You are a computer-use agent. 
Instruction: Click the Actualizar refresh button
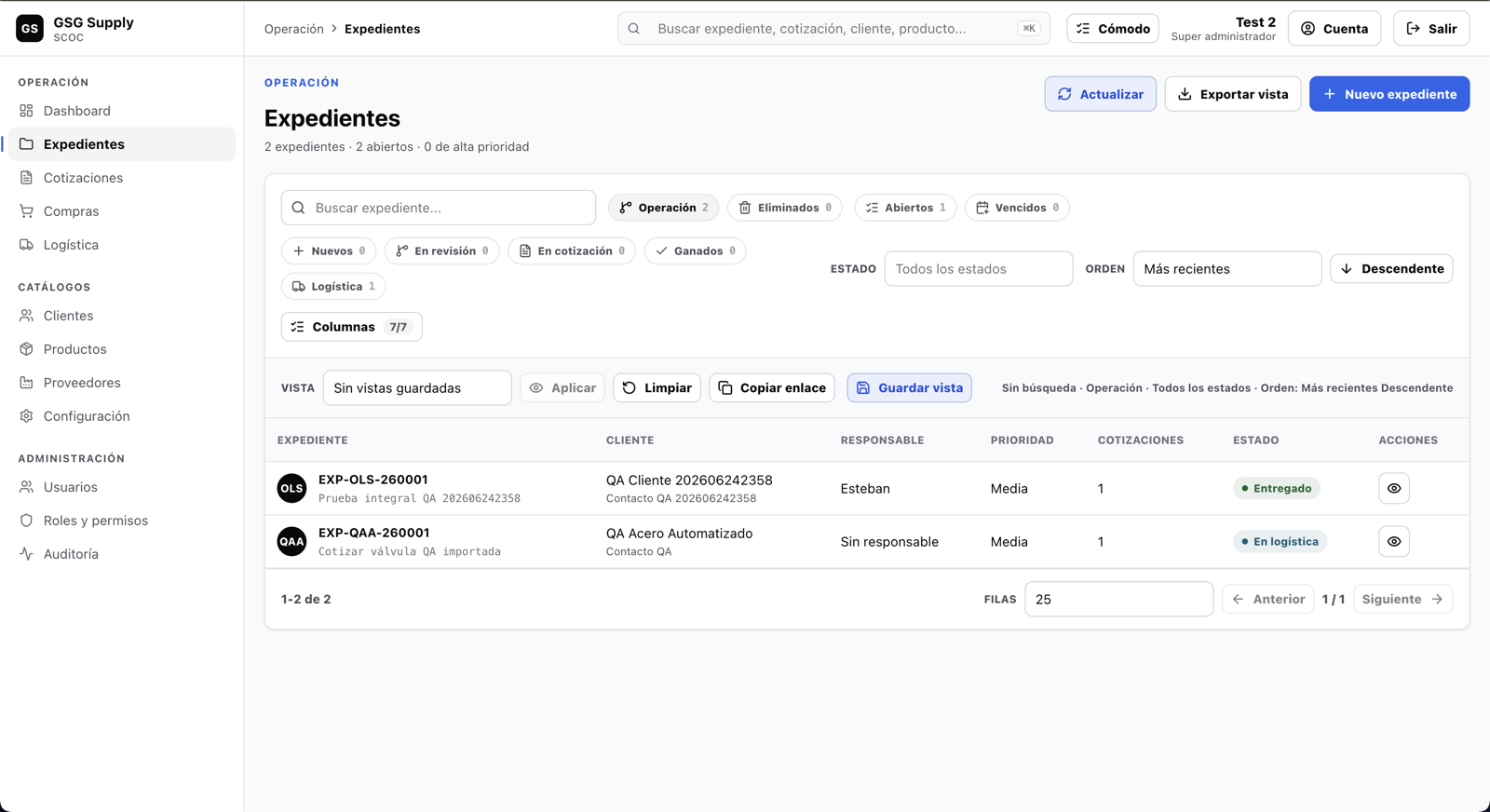pos(1101,94)
